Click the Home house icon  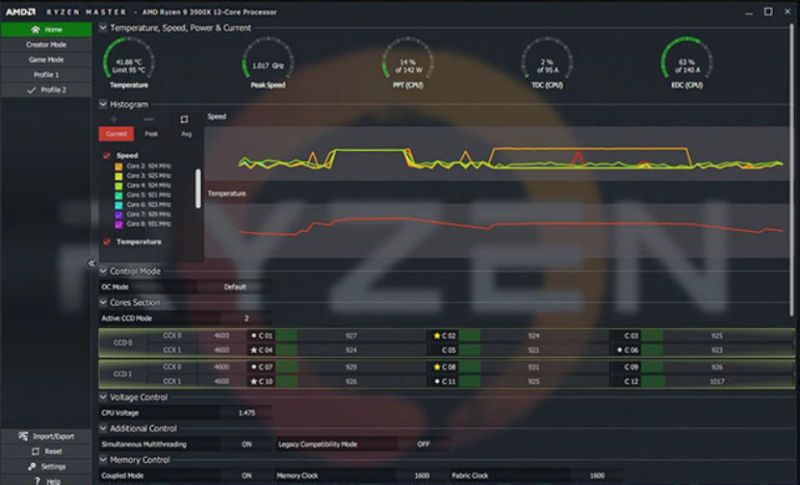[x=35, y=30]
